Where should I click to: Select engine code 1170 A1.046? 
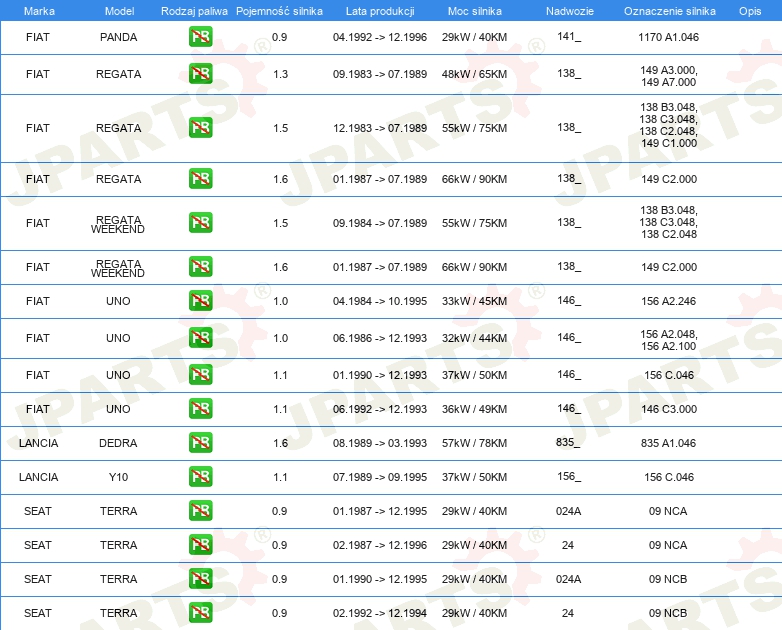[x=668, y=37]
